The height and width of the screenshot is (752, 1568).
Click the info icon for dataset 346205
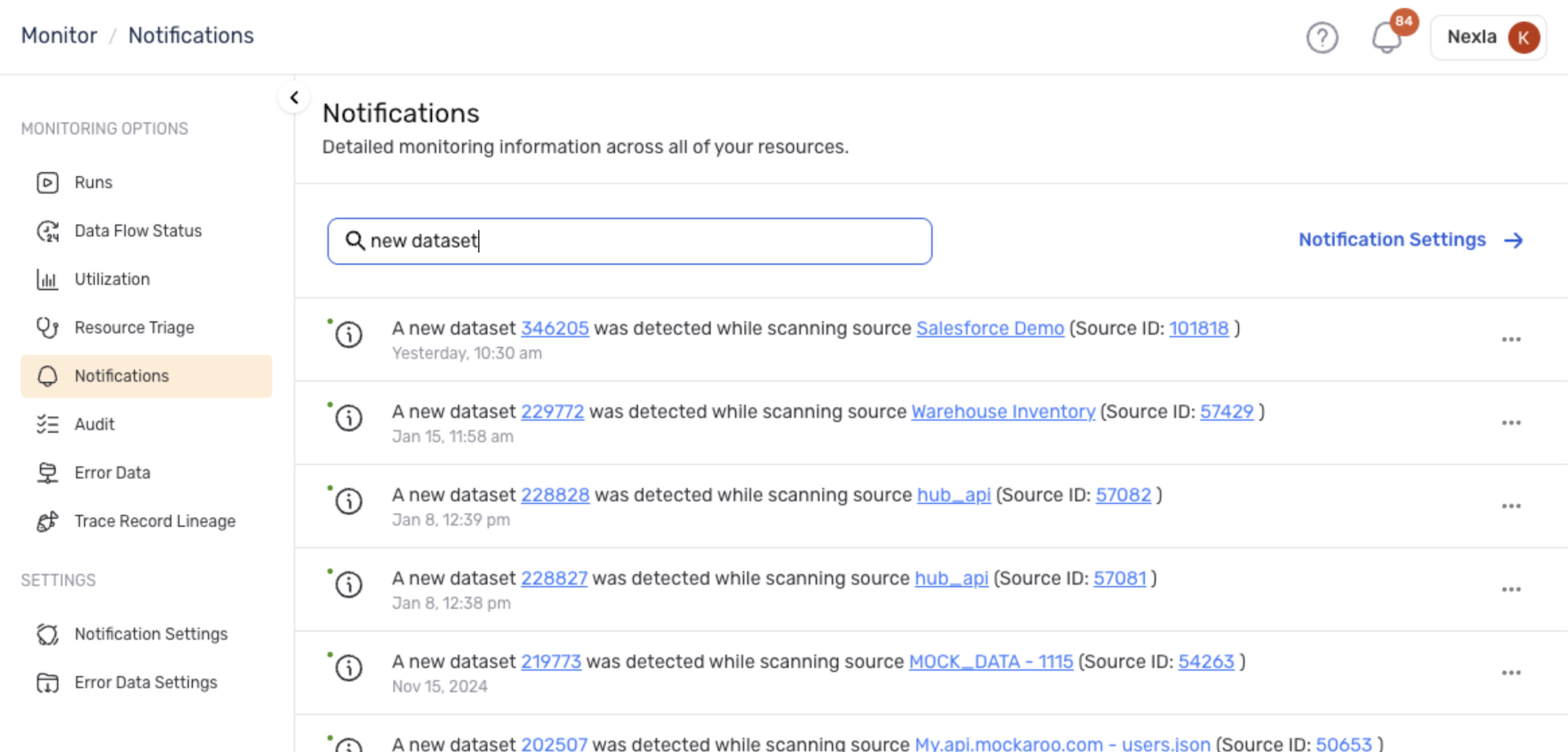pos(349,334)
